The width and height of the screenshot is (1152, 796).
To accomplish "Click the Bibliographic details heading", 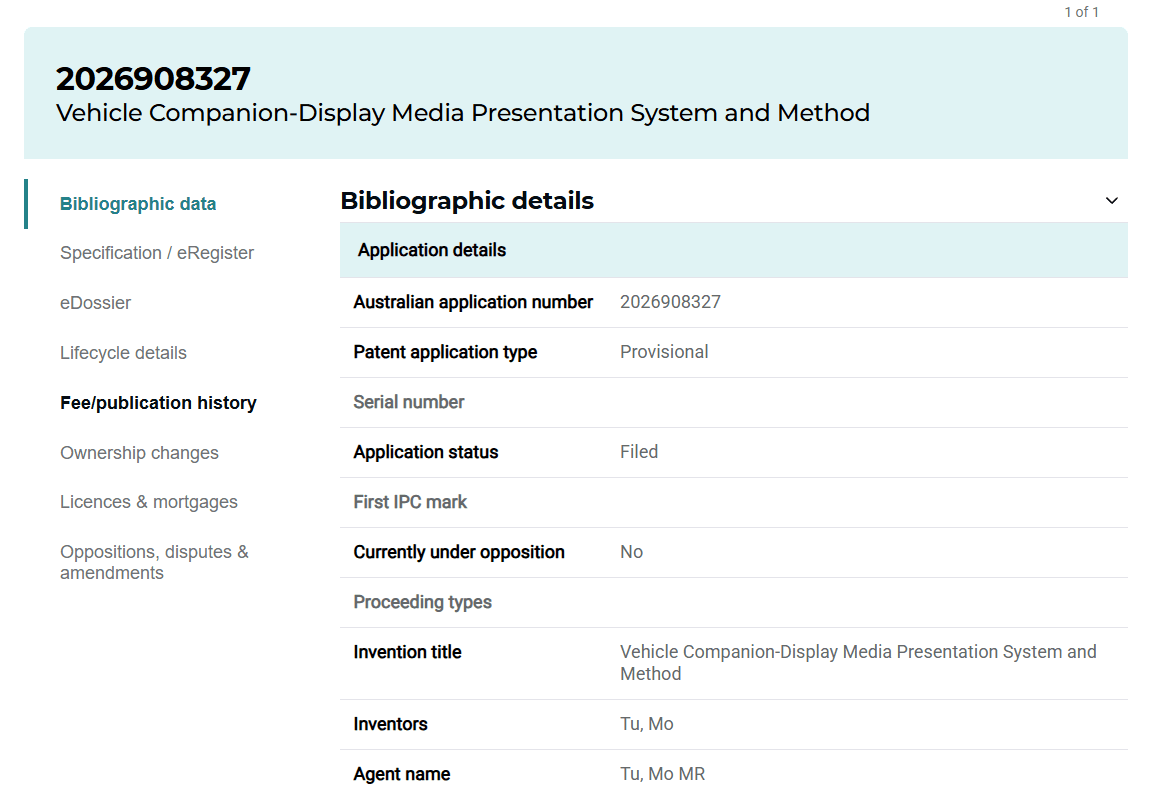I will tap(467, 201).
